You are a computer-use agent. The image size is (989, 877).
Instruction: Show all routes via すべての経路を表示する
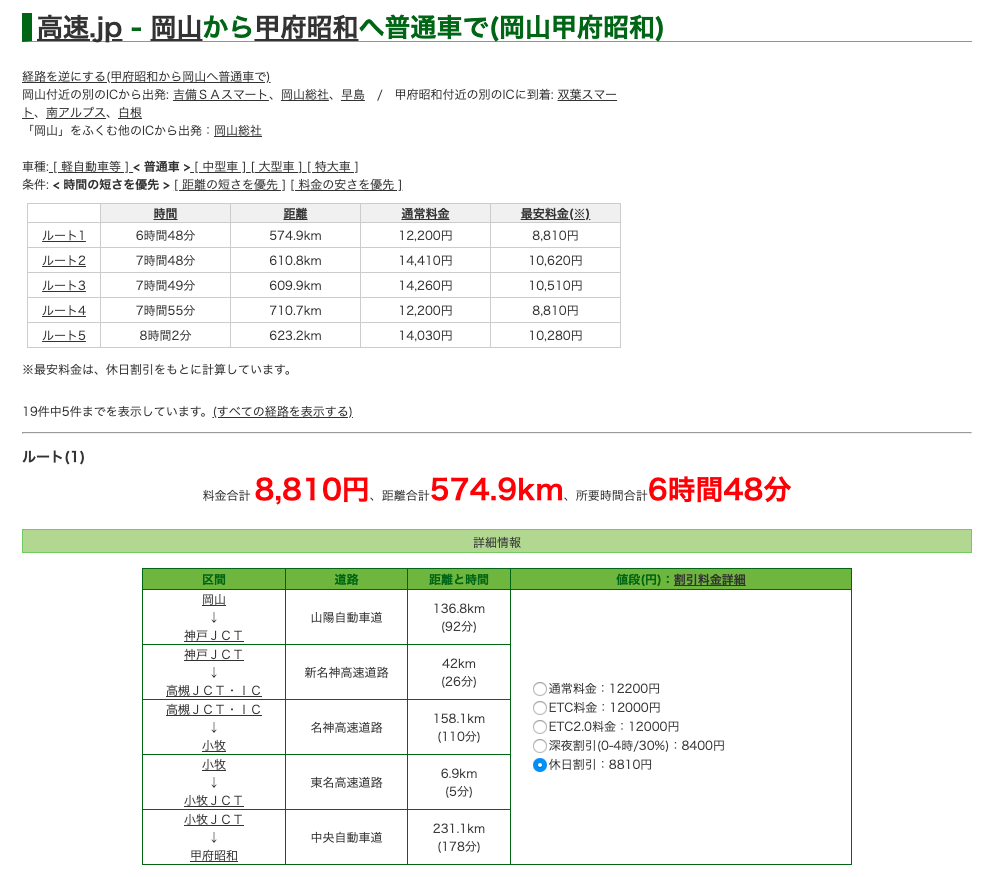[283, 411]
